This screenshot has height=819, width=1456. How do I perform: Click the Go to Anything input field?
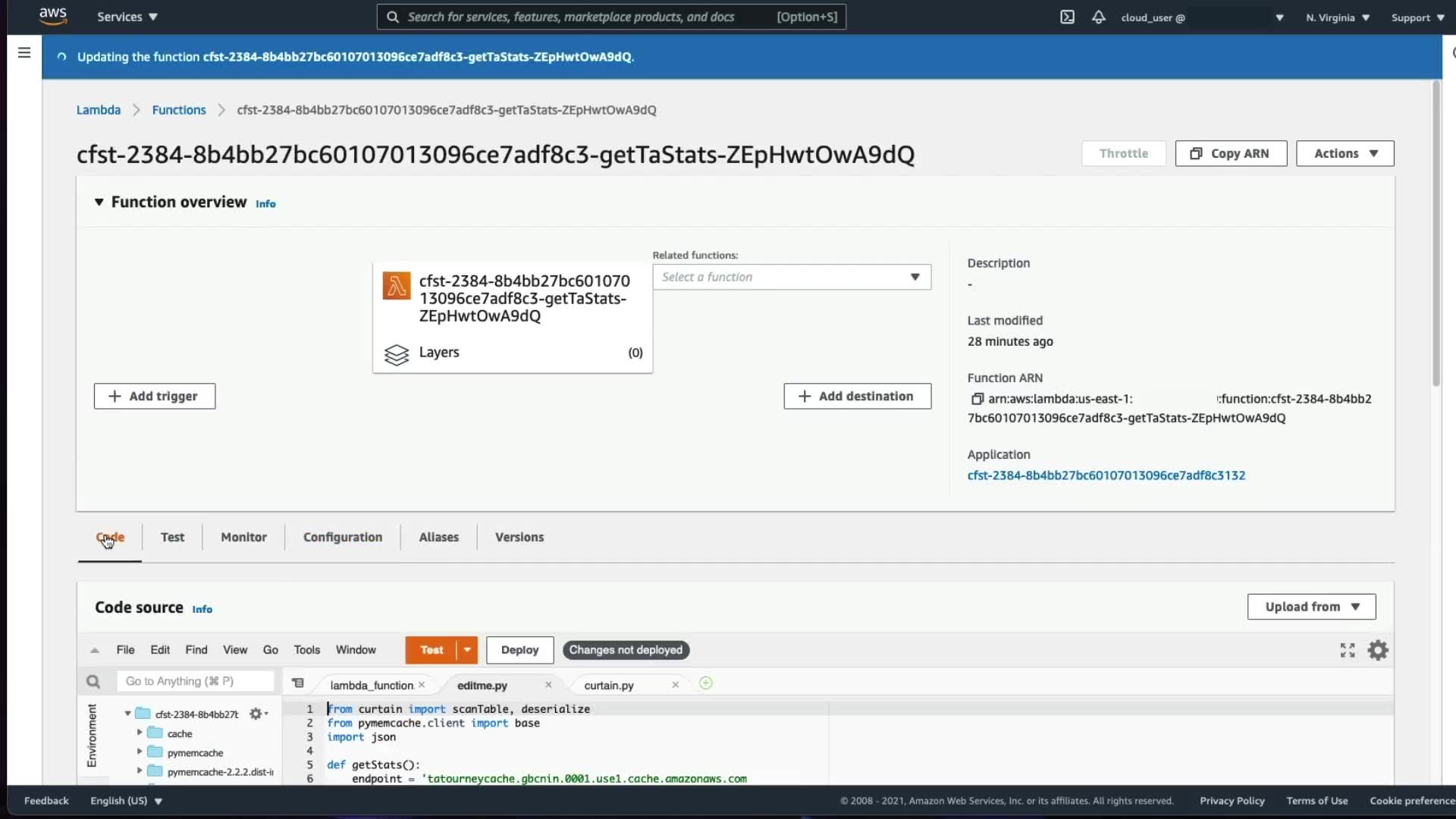195,681
